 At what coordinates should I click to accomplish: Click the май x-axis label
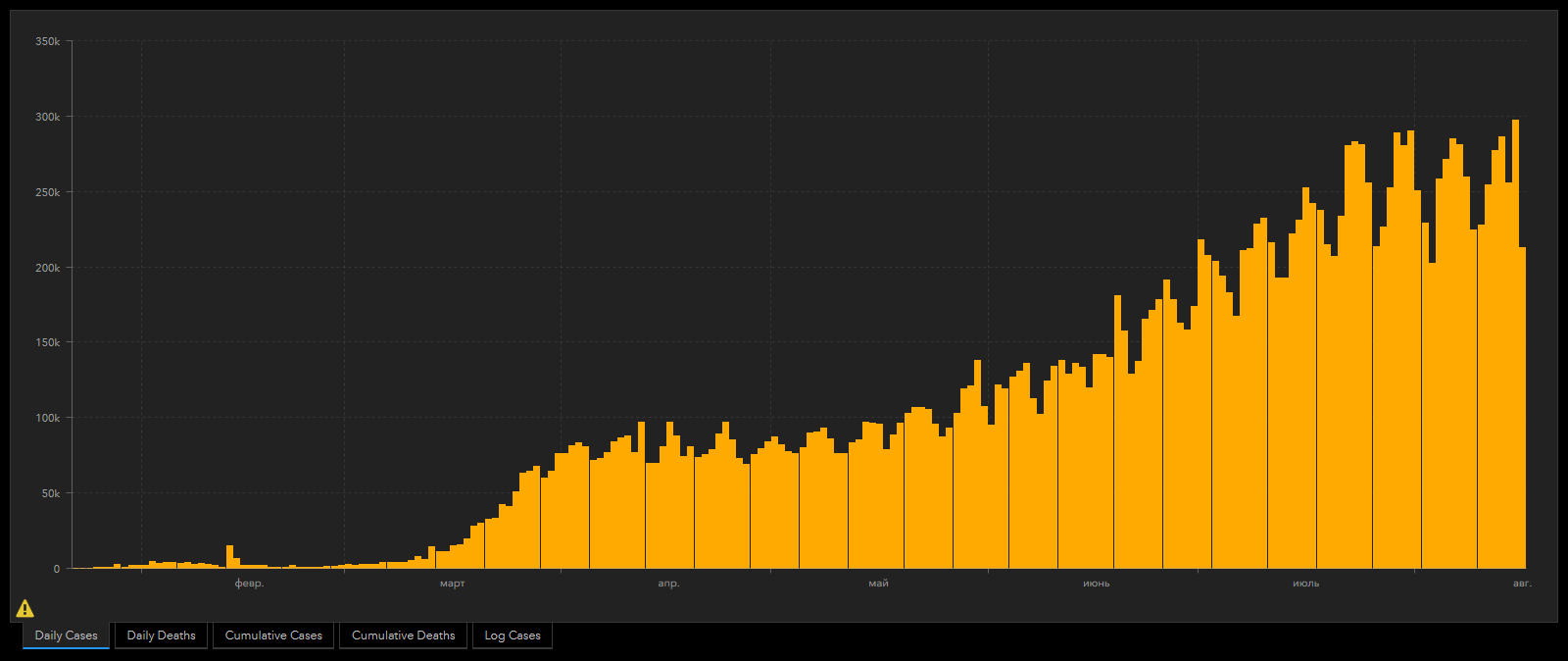[x=878, y=584]
